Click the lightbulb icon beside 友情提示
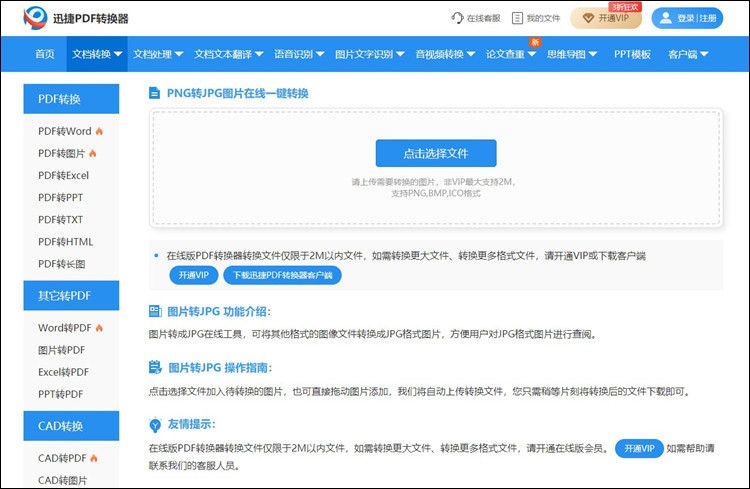Image resolution: width=750 pixels, height=489 pixels. click(x=155, y=424)
